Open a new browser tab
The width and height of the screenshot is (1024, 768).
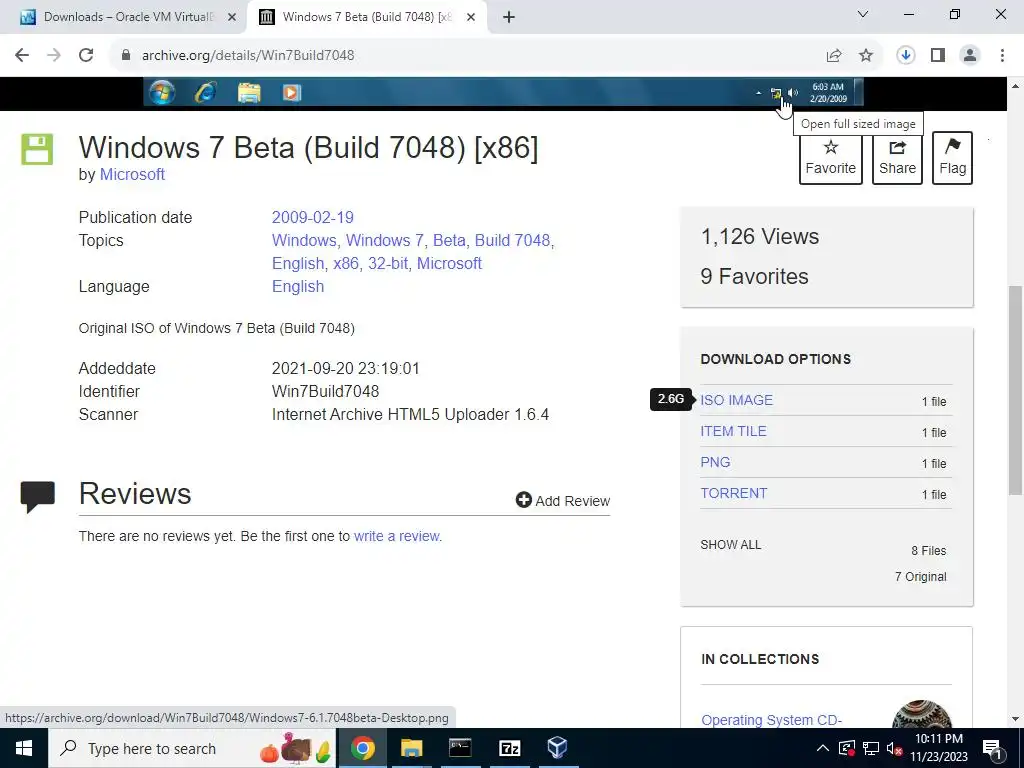click(509, 17)
